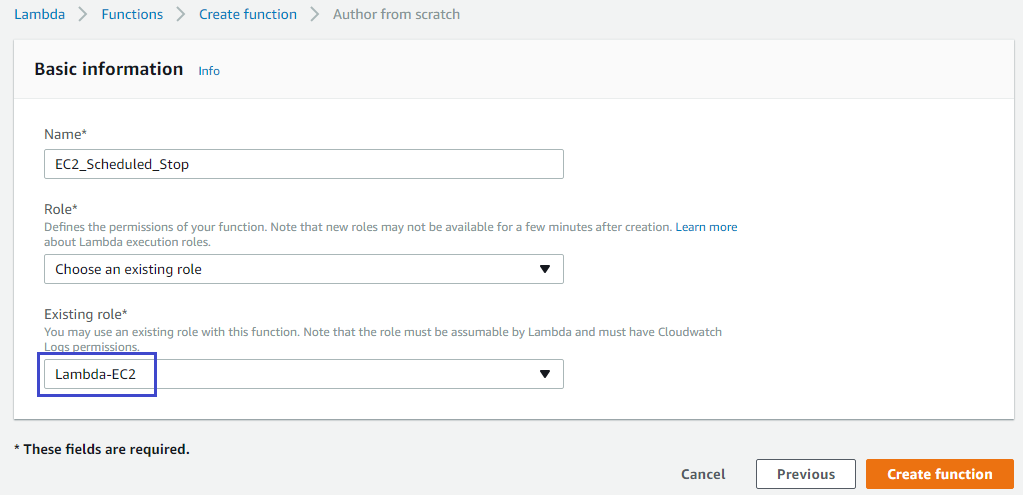The width and height of the screenshot is (1023, 496).
Task: Click the Name field label
Action: tap(65, 133)
